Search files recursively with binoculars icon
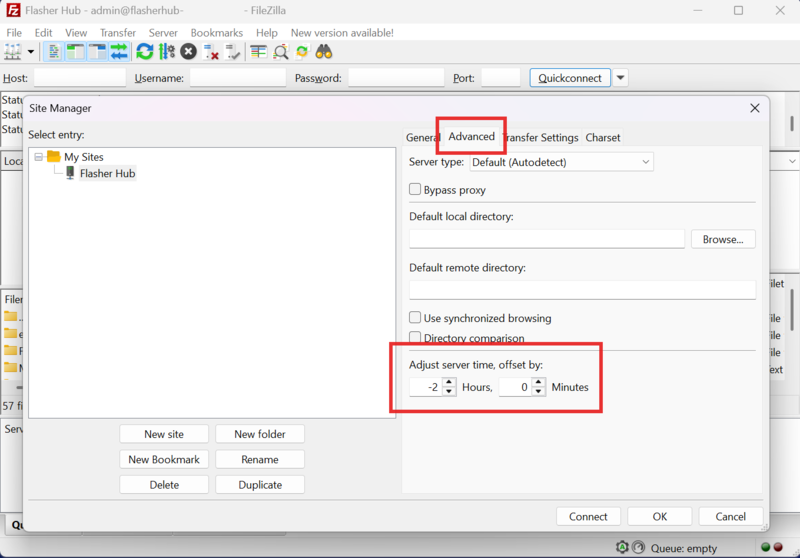 point(324,52)
